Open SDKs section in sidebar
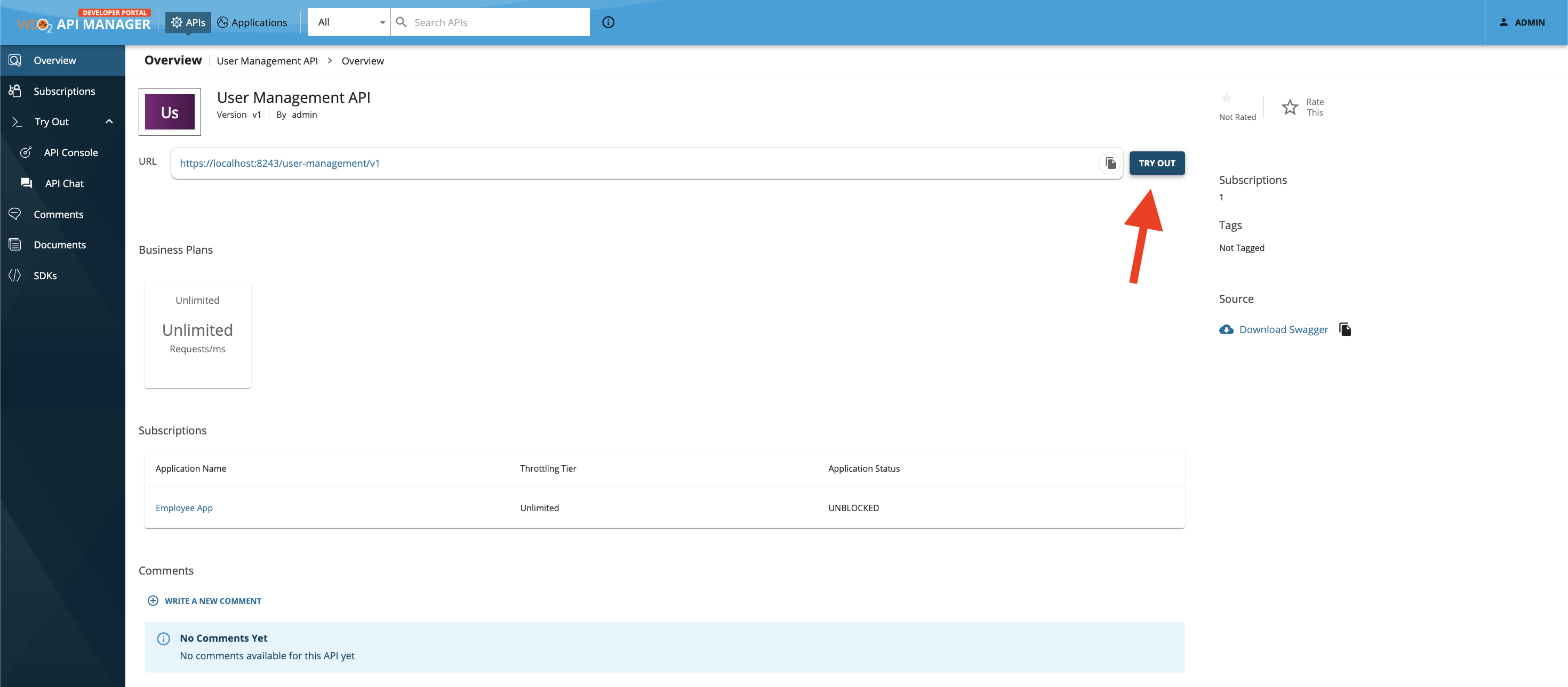Screen dimensions: 1568x687 (45, 276)
